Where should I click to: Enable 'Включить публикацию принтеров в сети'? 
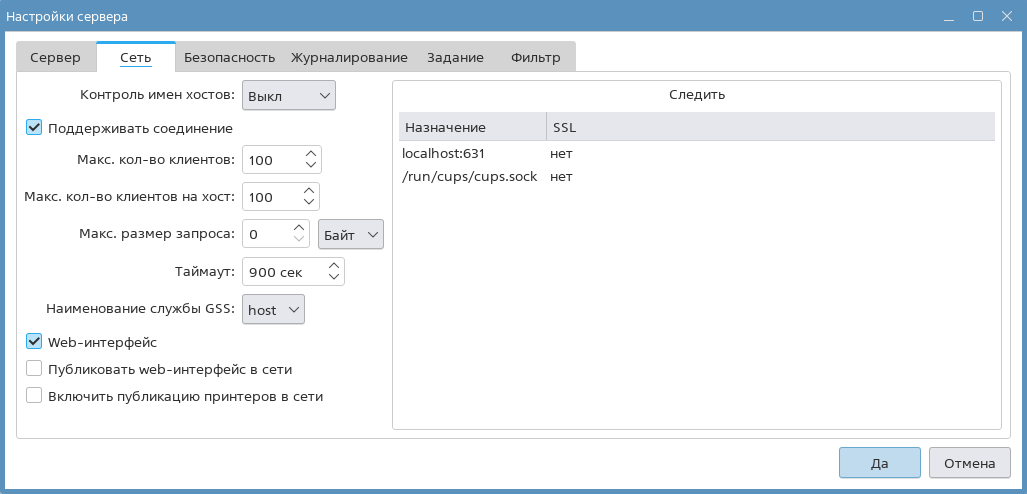[x=34, y=396]
